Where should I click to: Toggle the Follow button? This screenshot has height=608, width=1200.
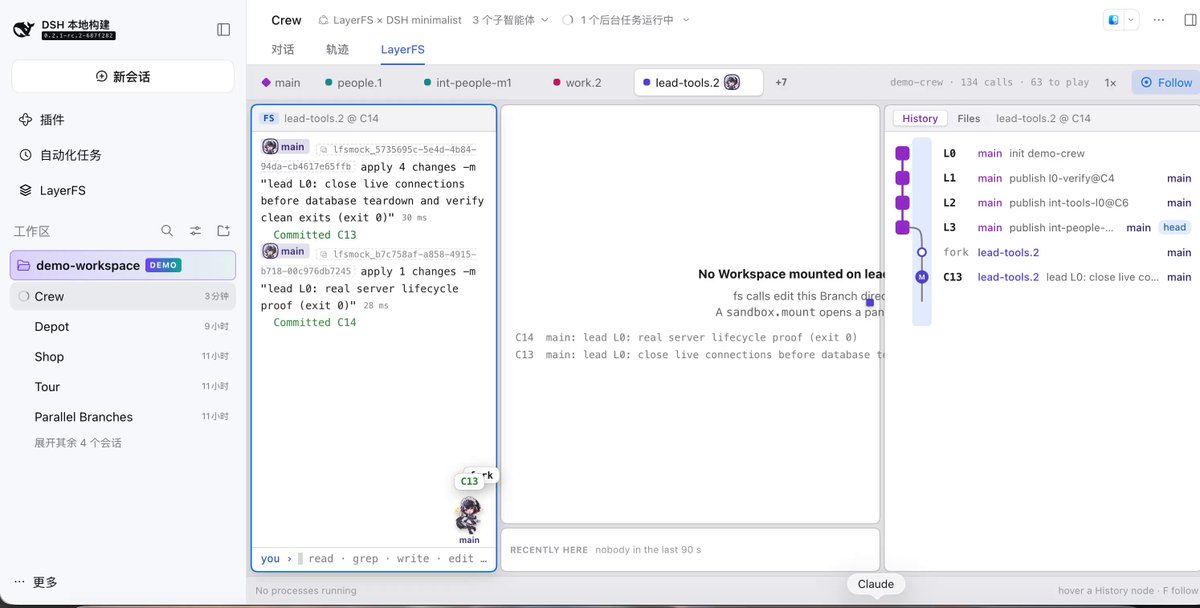(x=1166, y=83)
